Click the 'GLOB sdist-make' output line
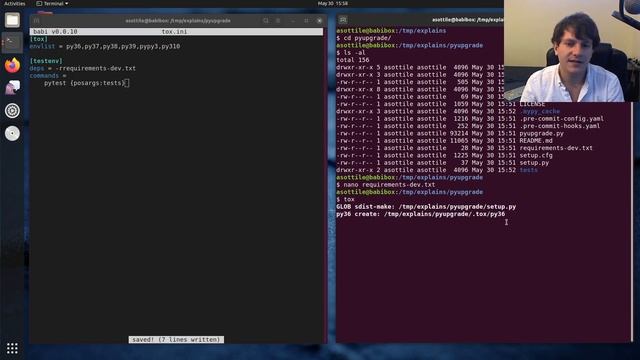640x360 pixels. [x=426, y=207]
